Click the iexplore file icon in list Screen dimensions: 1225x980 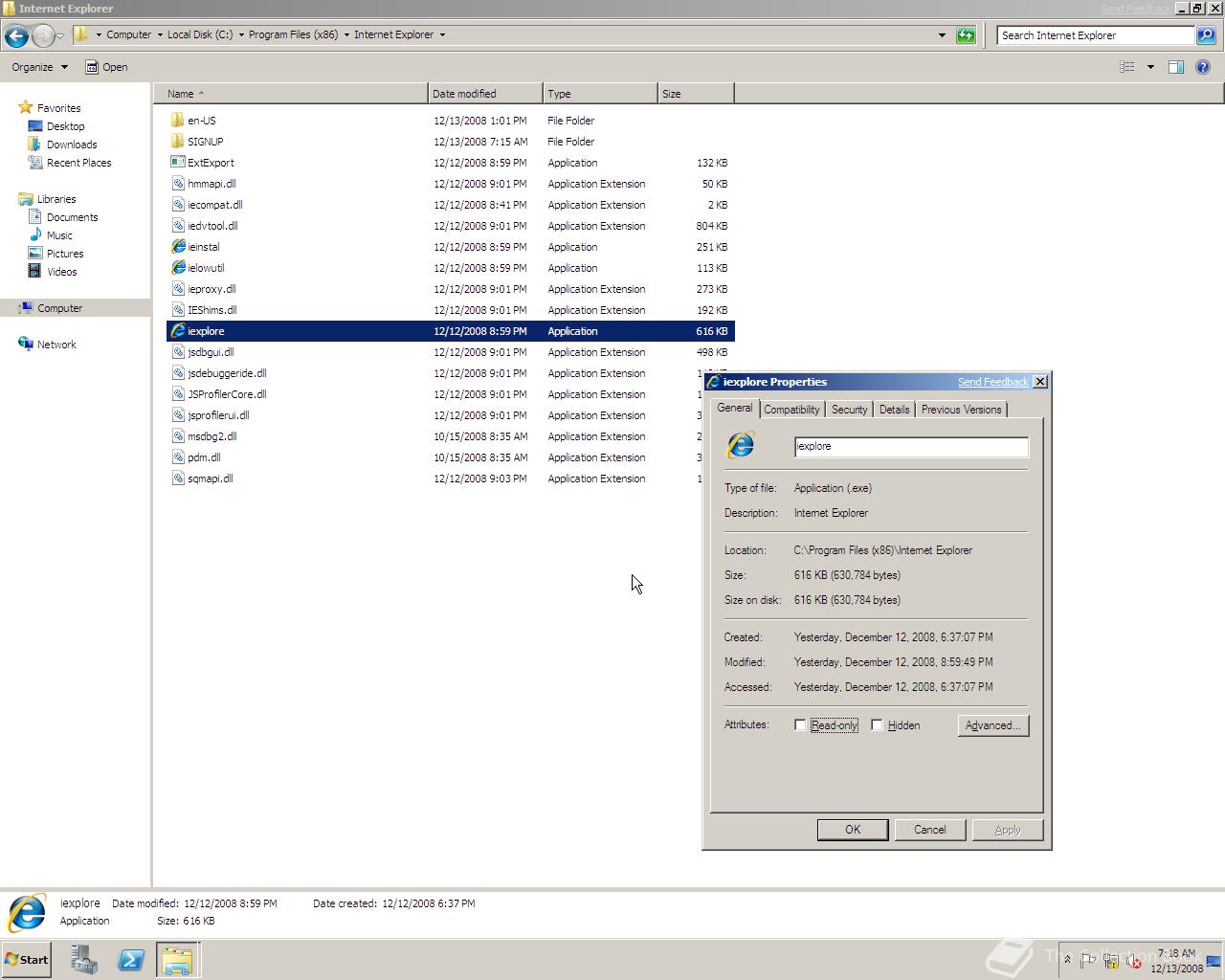point(177,331)
